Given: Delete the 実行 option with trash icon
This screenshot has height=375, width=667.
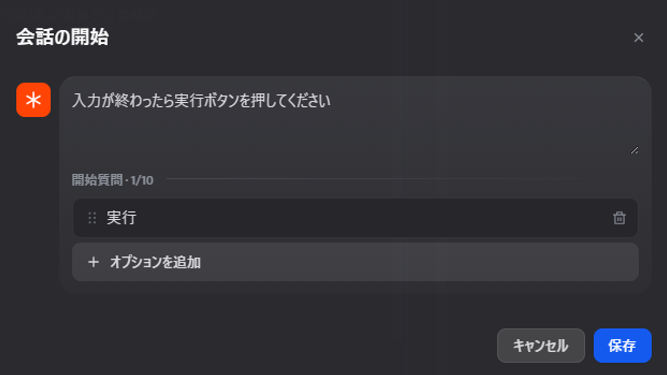Looking at the screenshot, I should [x=619, y=218].
